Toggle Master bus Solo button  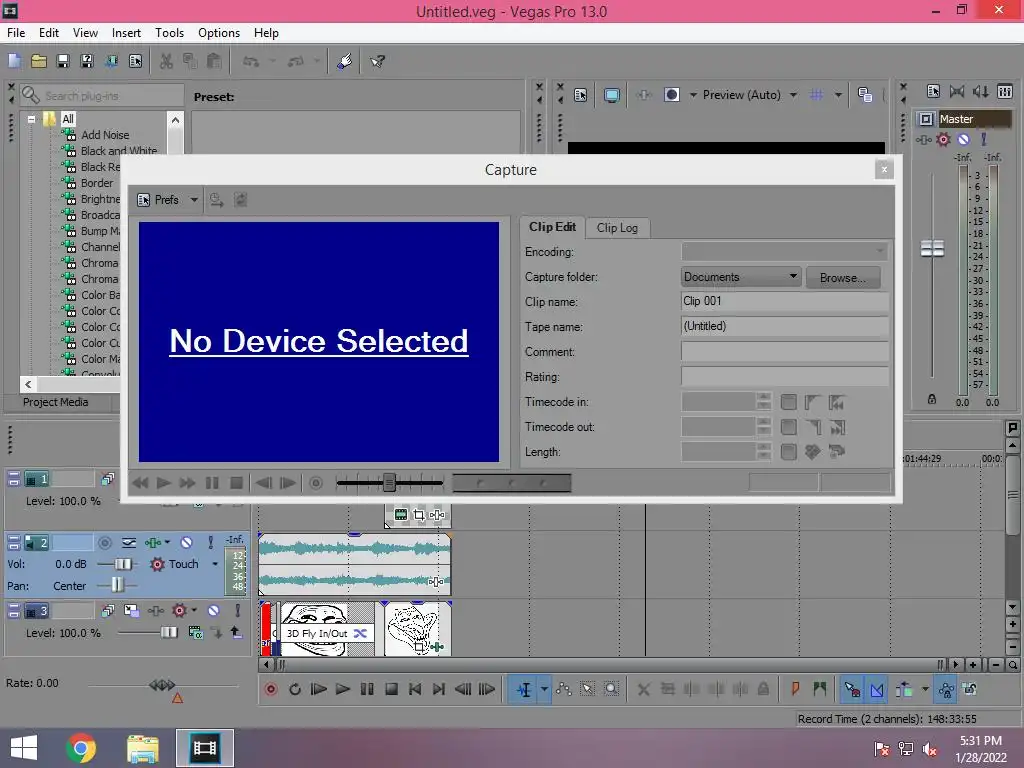click(x=984, y=139)
